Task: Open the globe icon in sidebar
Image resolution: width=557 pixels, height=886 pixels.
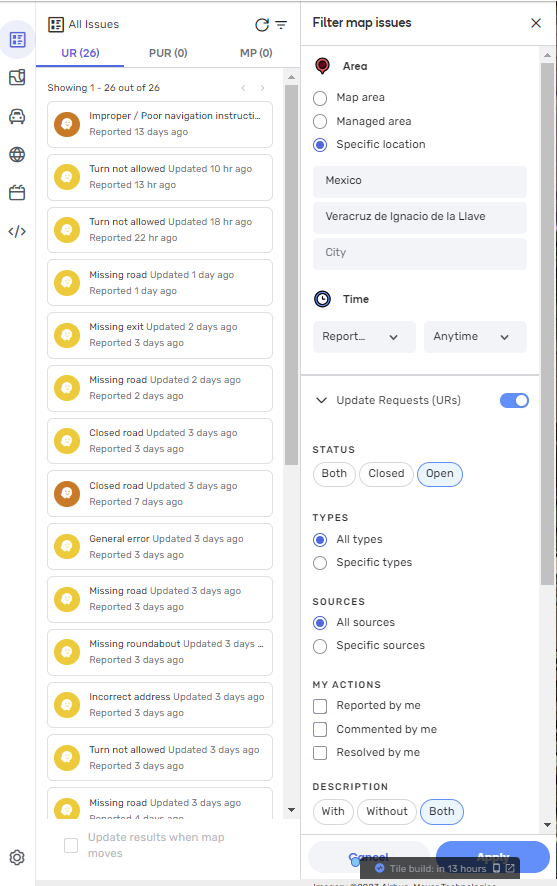Action: coord(17,154)
